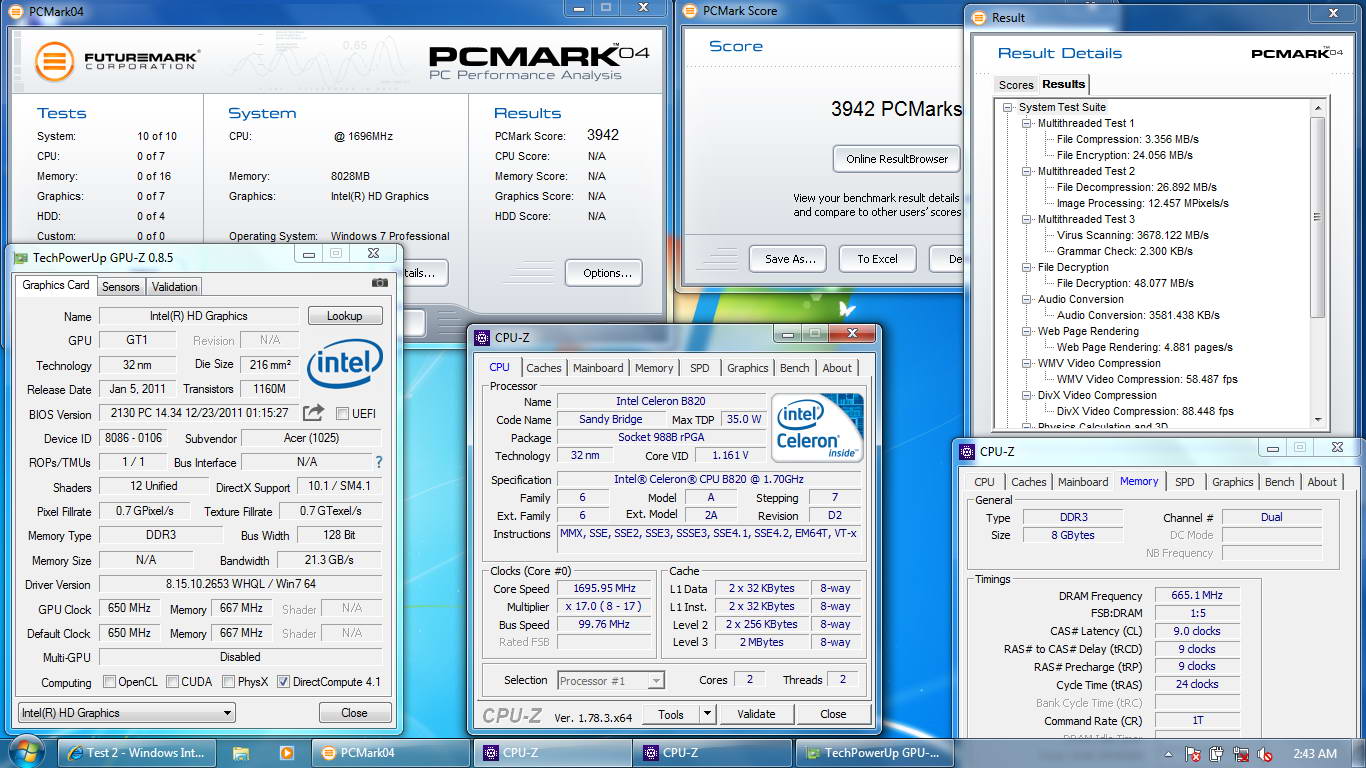
Task: Switch to Scores tab in Result window
Action: click(1016, 85)
